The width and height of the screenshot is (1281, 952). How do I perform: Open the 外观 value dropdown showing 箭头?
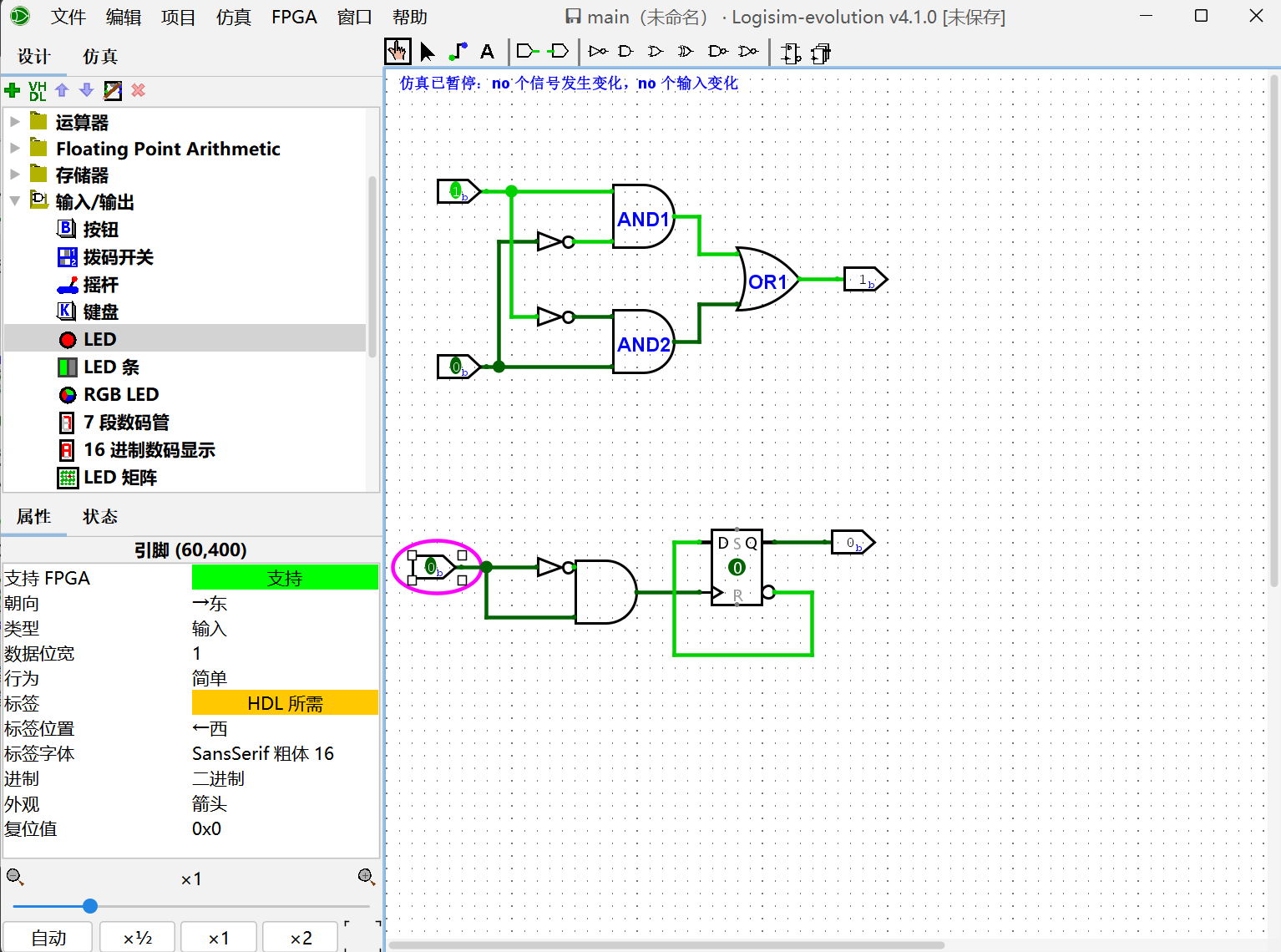pyautogui.click(x=285, y=803)
